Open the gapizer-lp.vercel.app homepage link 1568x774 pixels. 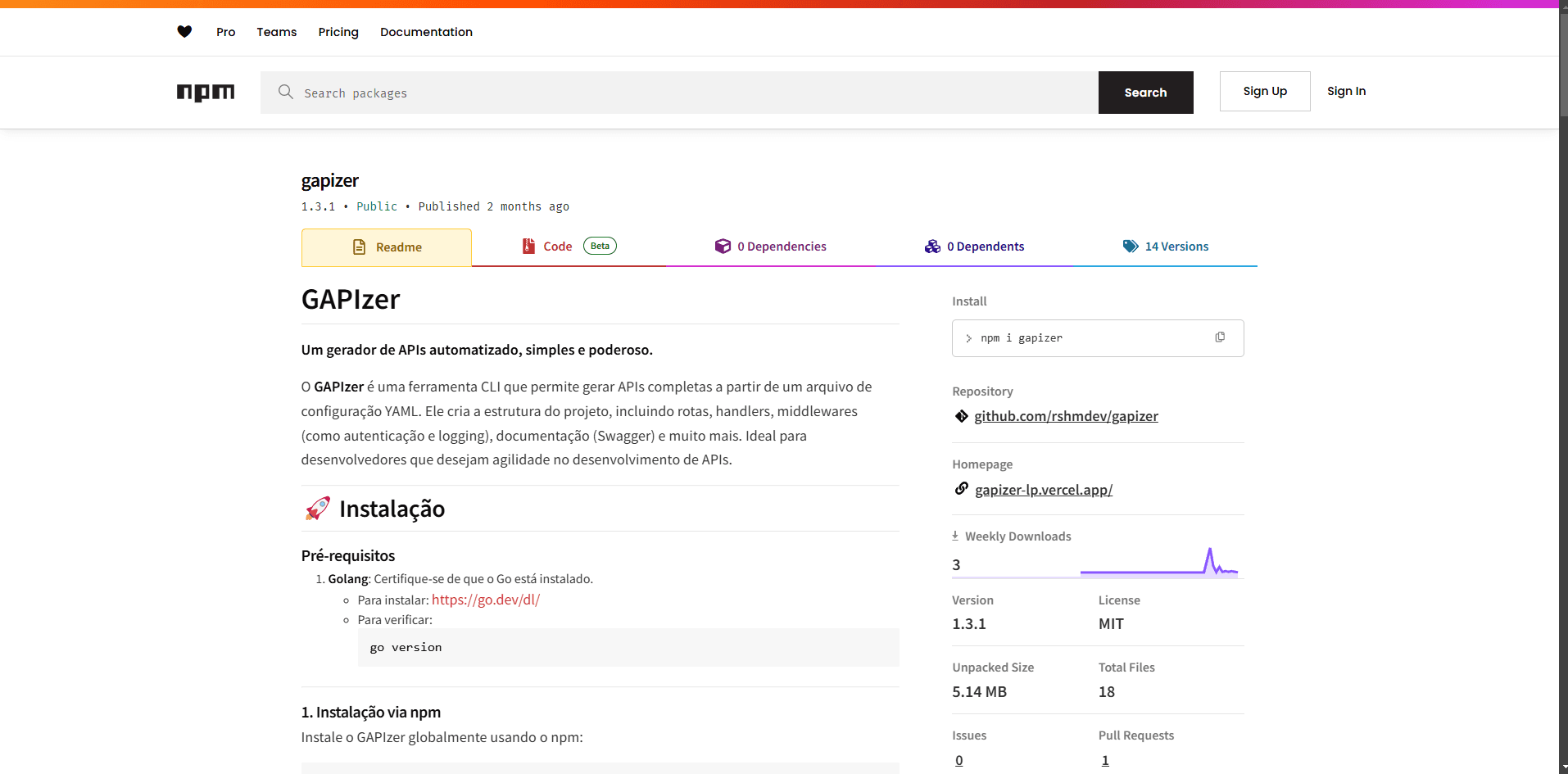click(1044, 490)
